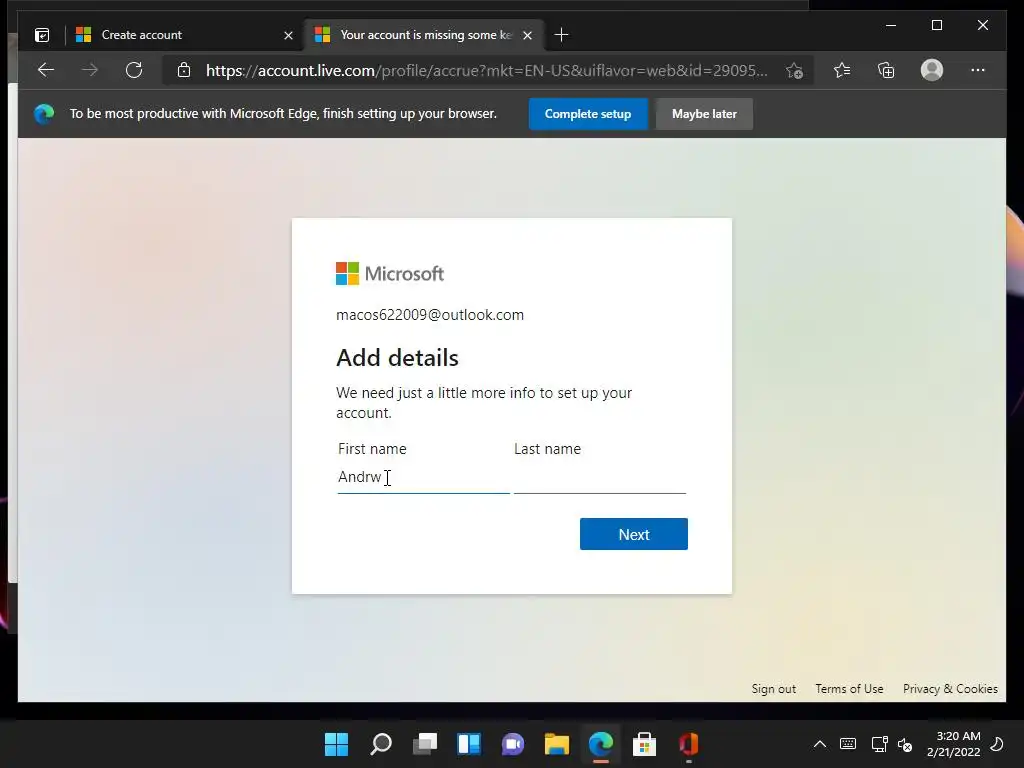
Task: Open Edge Settings and more menu
Action: point(978,70)
